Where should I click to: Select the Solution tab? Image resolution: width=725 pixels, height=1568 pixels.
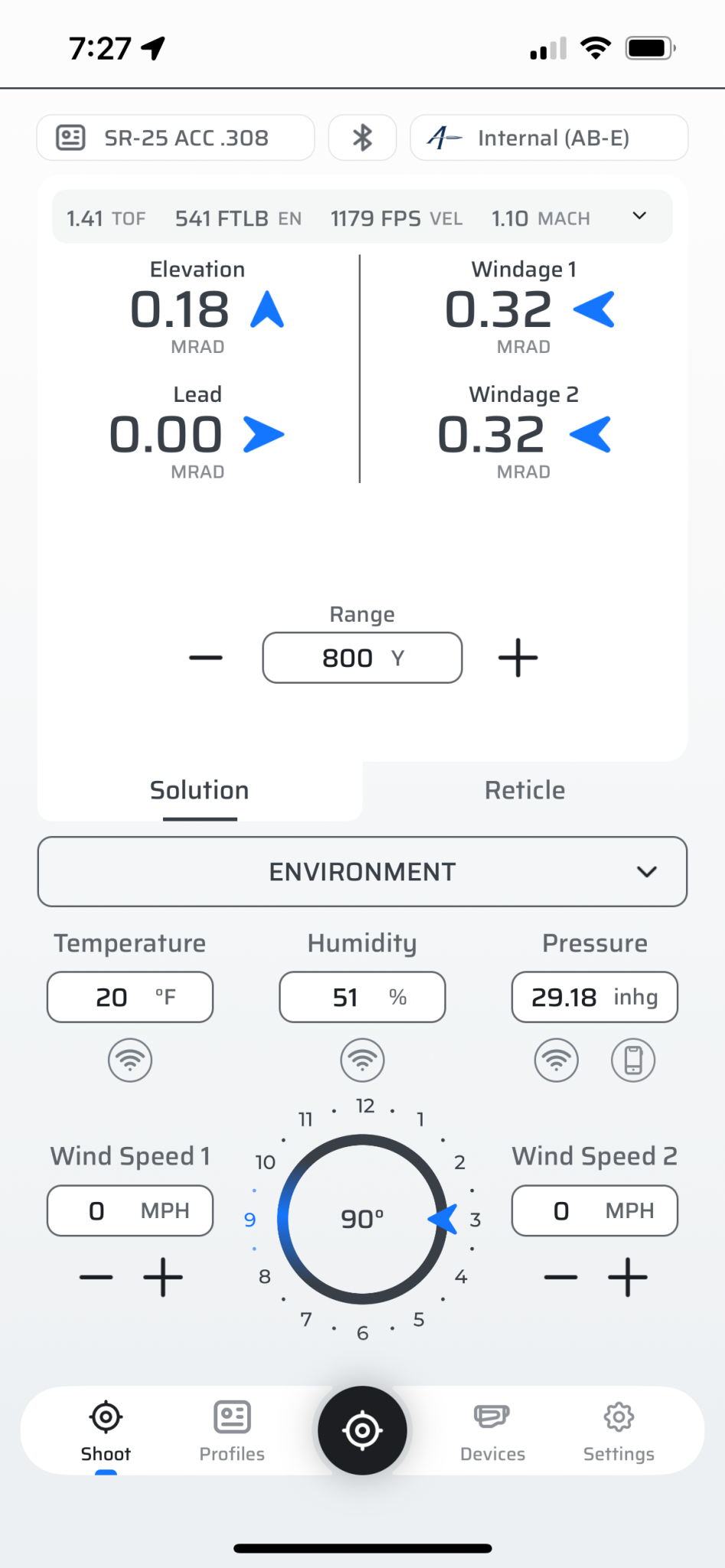click(x=199, y=790)
